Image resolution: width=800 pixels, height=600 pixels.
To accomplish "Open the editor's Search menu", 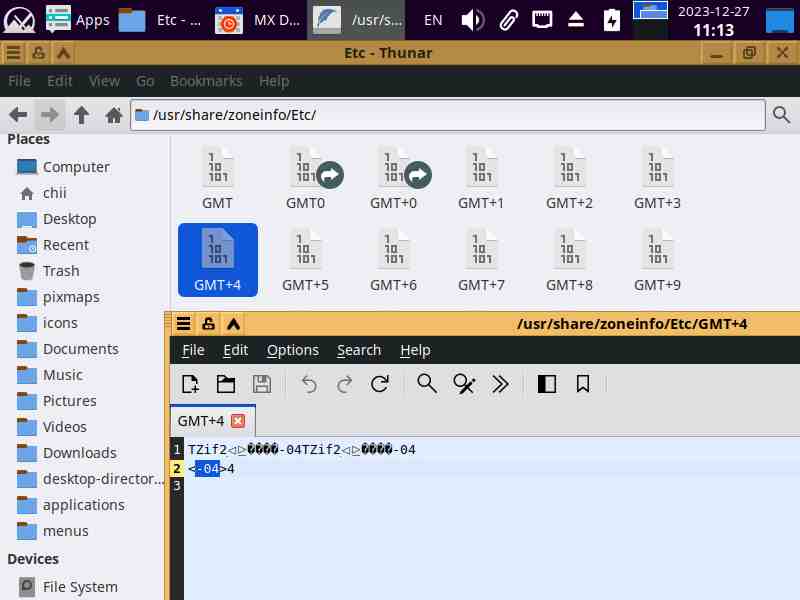I will coord(359,350).
